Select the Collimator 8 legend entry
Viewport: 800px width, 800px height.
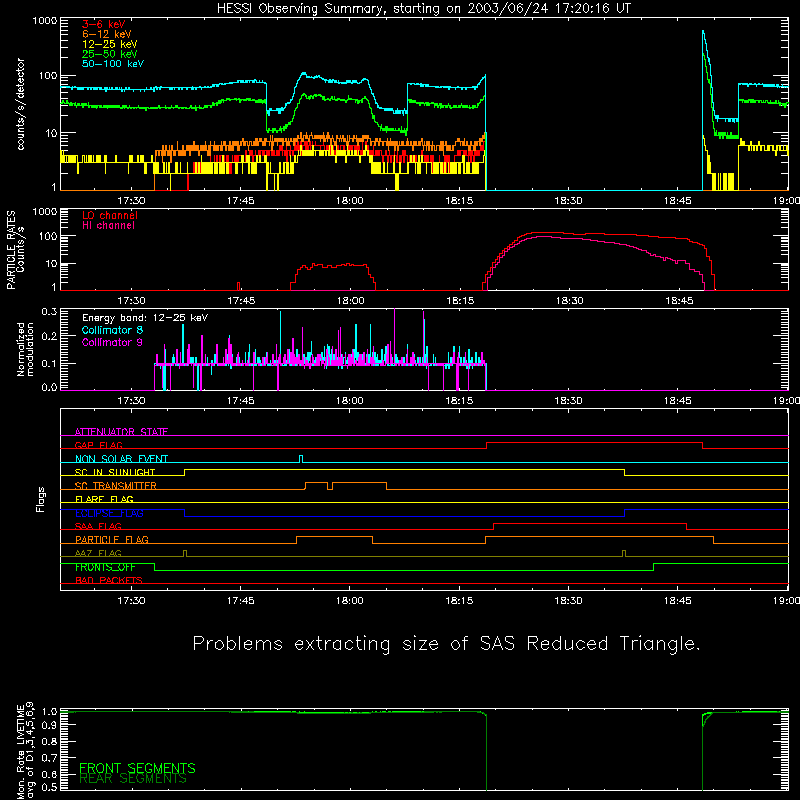tap(112, 330)
